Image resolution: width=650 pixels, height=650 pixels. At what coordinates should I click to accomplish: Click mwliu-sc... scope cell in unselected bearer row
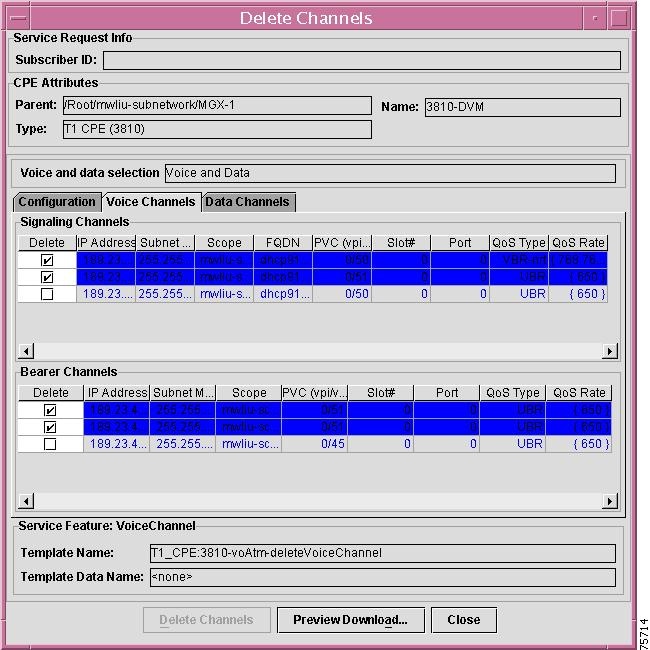249,444
